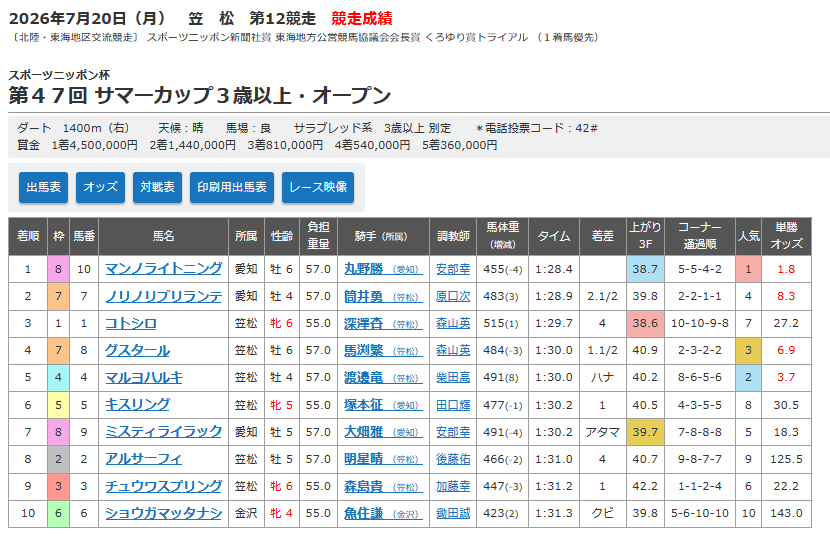Click horse weight 515(1) cell
The image size is (830, 540).
[502, 323]
